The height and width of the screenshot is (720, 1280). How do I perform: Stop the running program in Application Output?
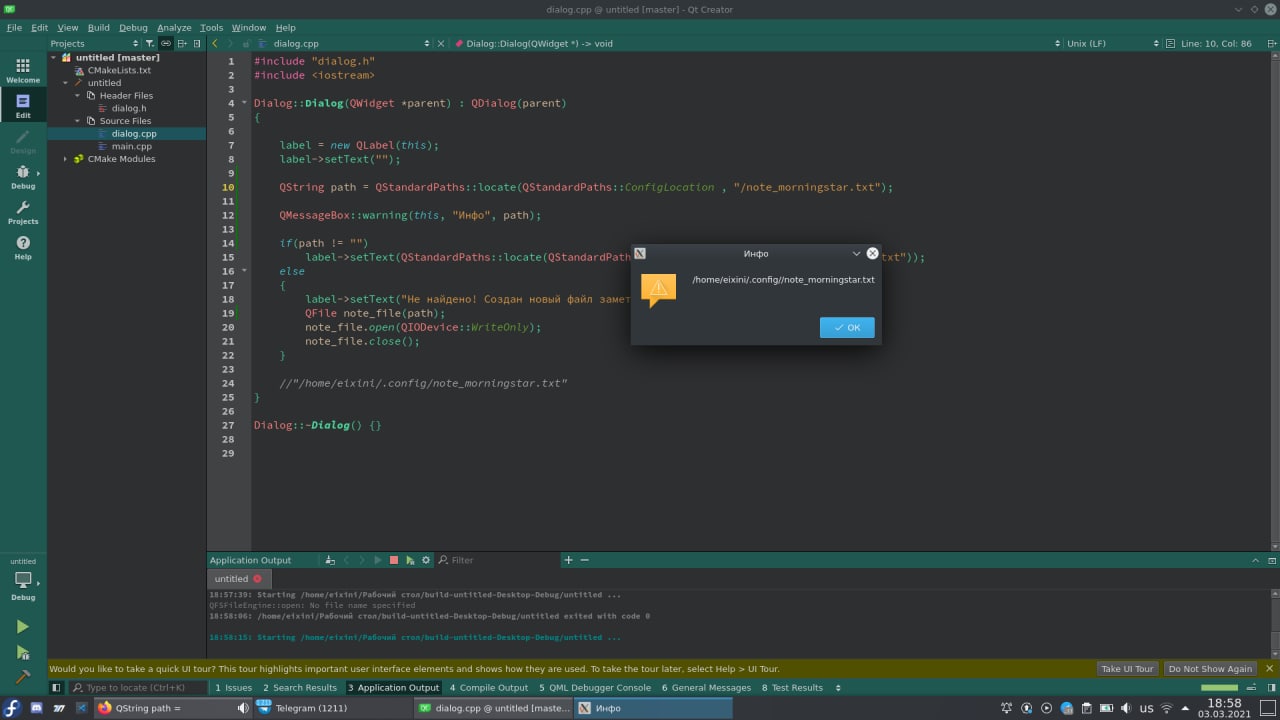click(394, 560)
